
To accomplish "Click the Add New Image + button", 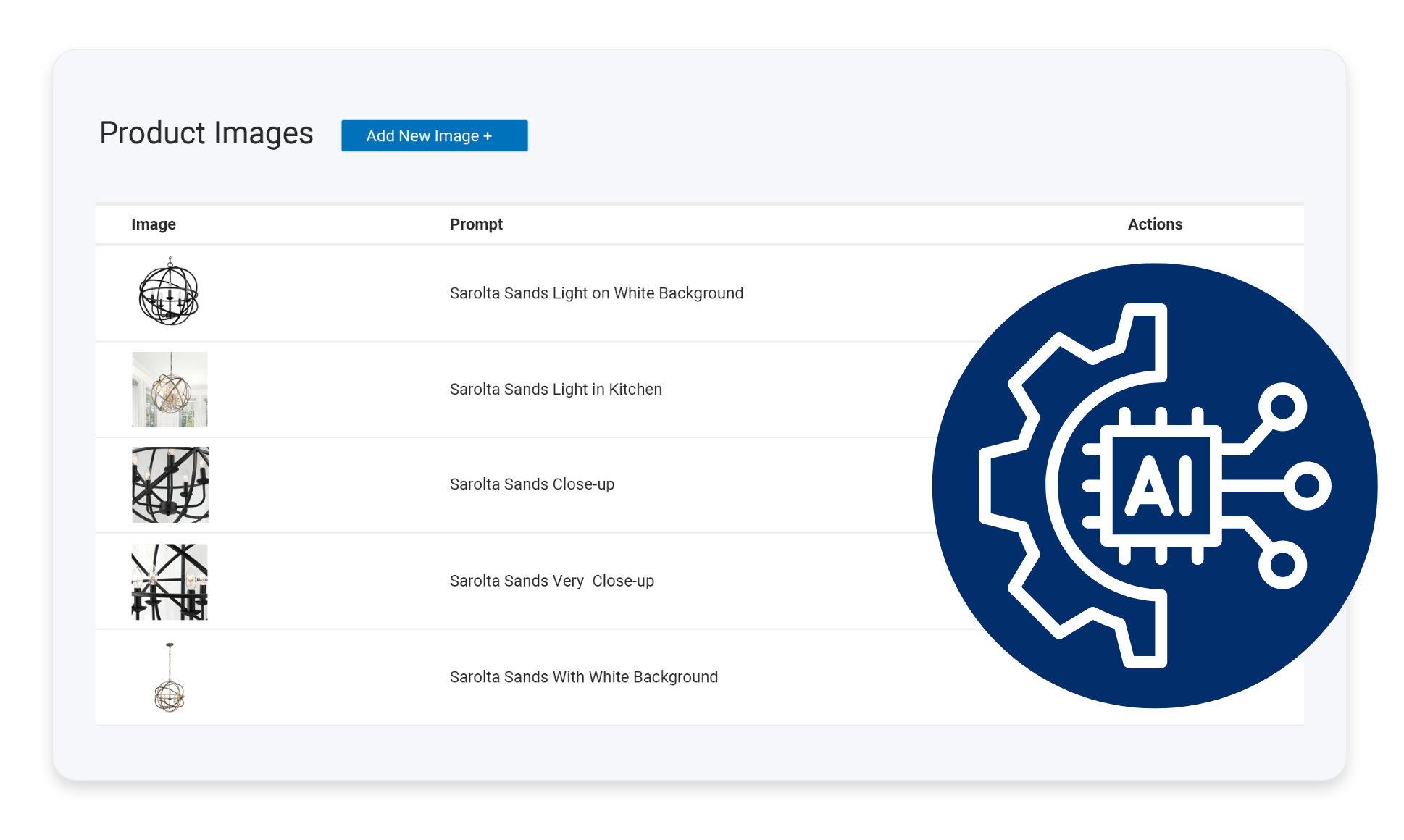I will point(434,136).
